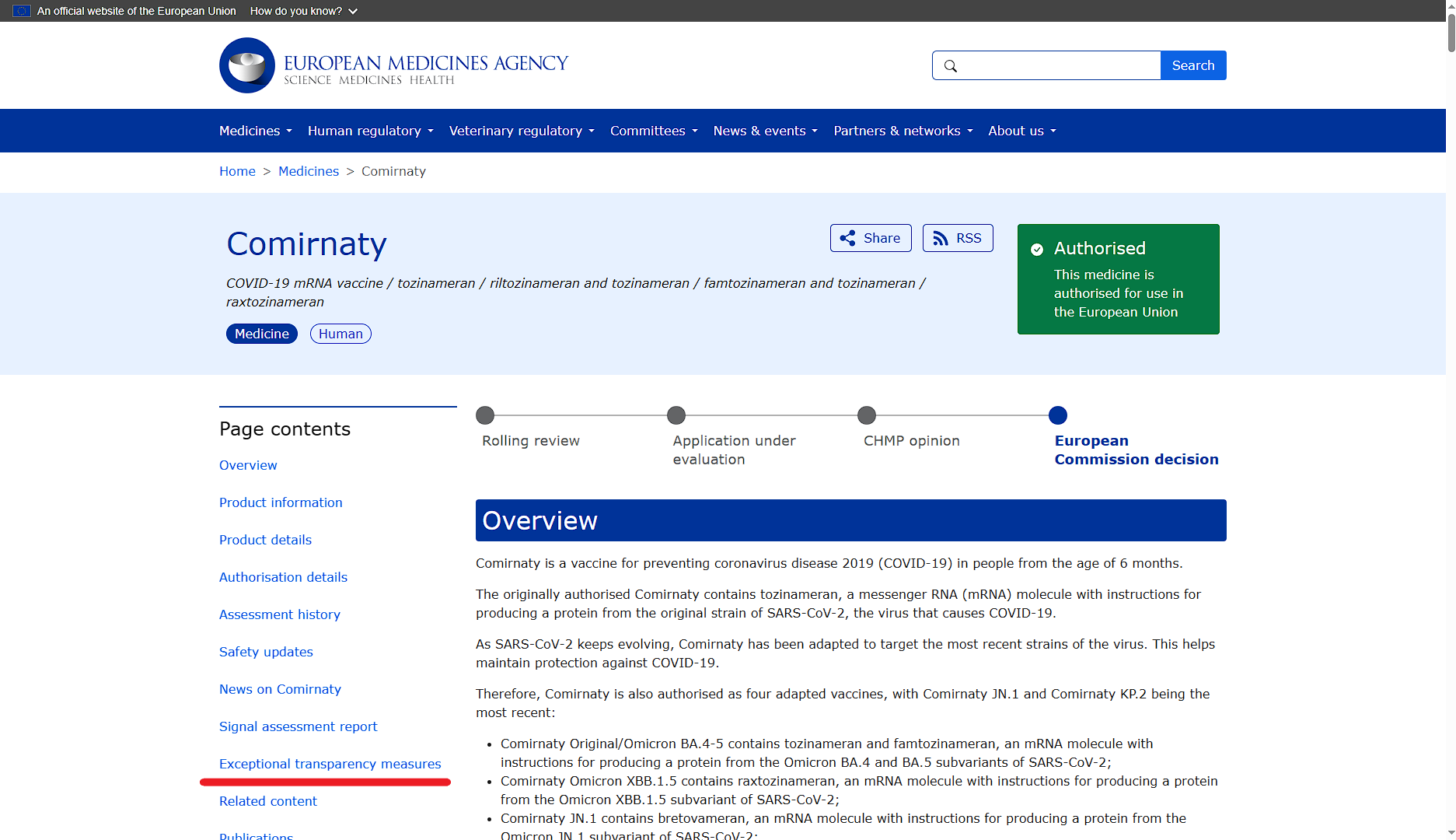The width and height of the screenshot is (1456, 840).
Task: Go to Medicines breadcrumb link
Action: [x=309, y=171]
